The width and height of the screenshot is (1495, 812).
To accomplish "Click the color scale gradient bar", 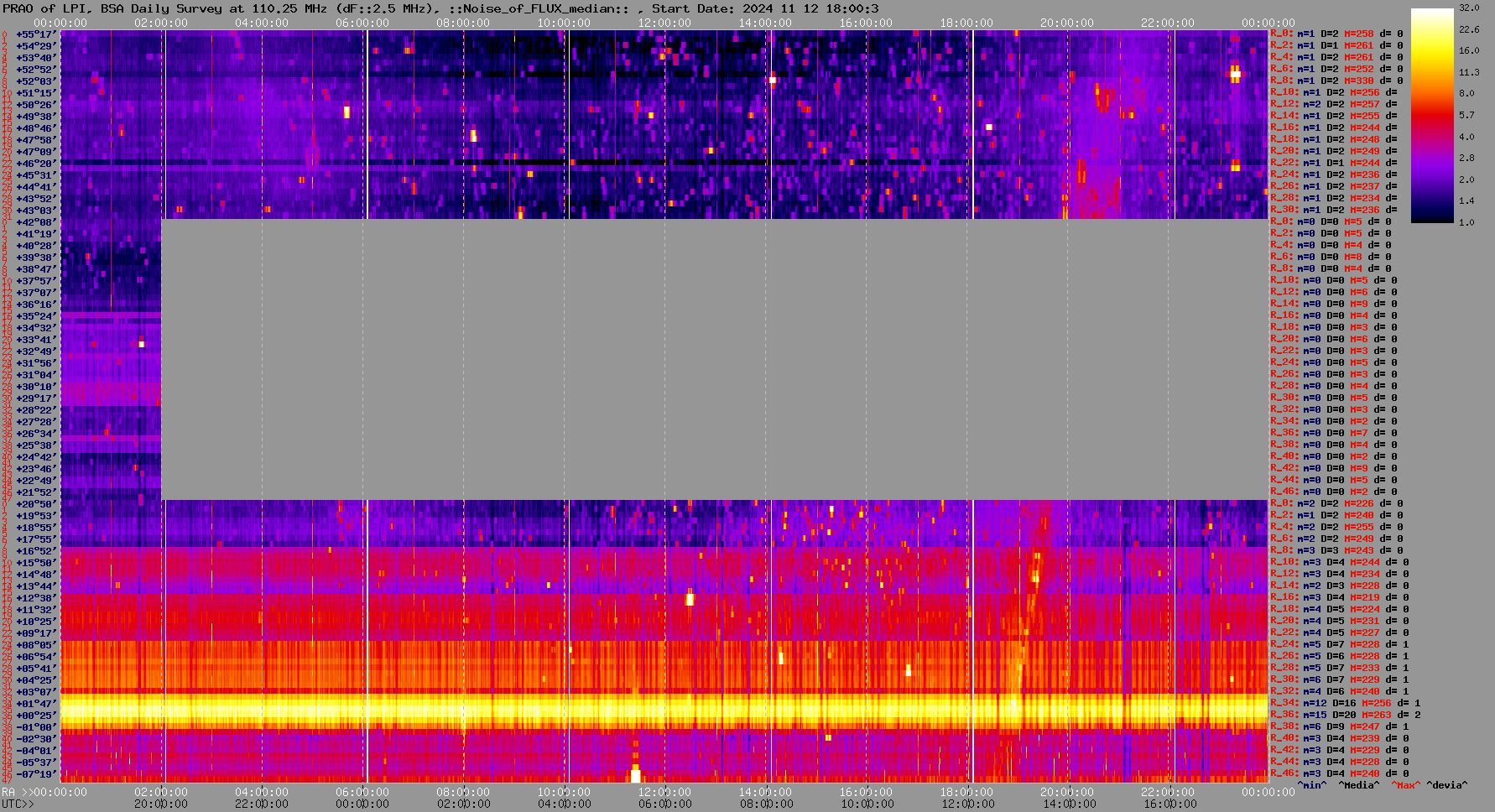I will coord(1432,116).
